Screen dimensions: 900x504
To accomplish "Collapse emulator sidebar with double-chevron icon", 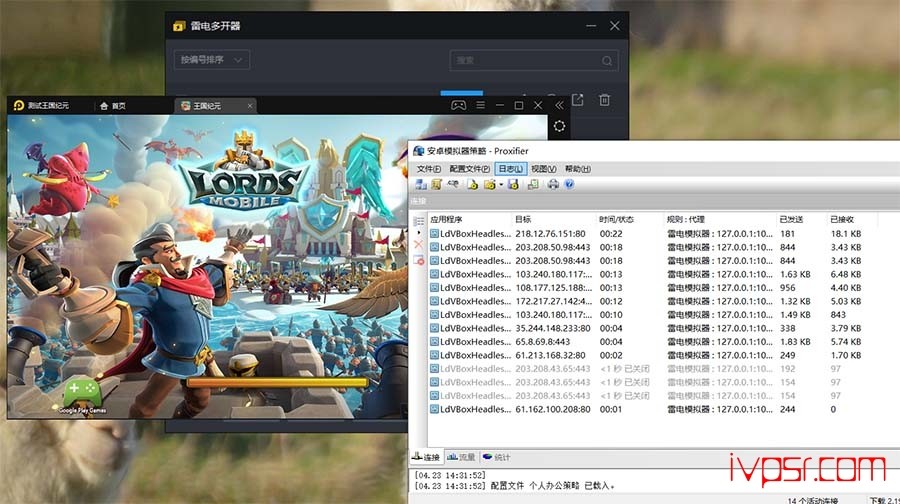I will pos(559,105).
